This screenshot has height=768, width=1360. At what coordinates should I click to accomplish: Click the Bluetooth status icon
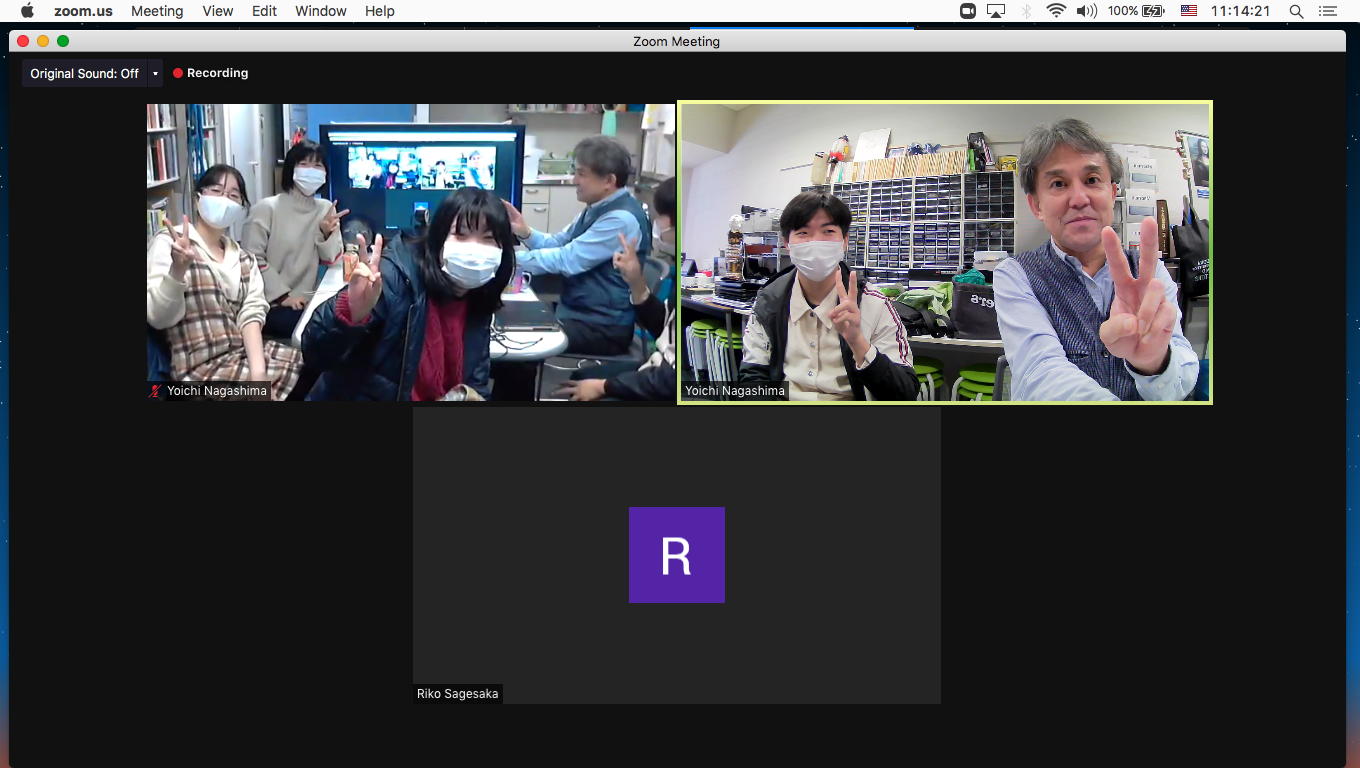point(1026,11)
